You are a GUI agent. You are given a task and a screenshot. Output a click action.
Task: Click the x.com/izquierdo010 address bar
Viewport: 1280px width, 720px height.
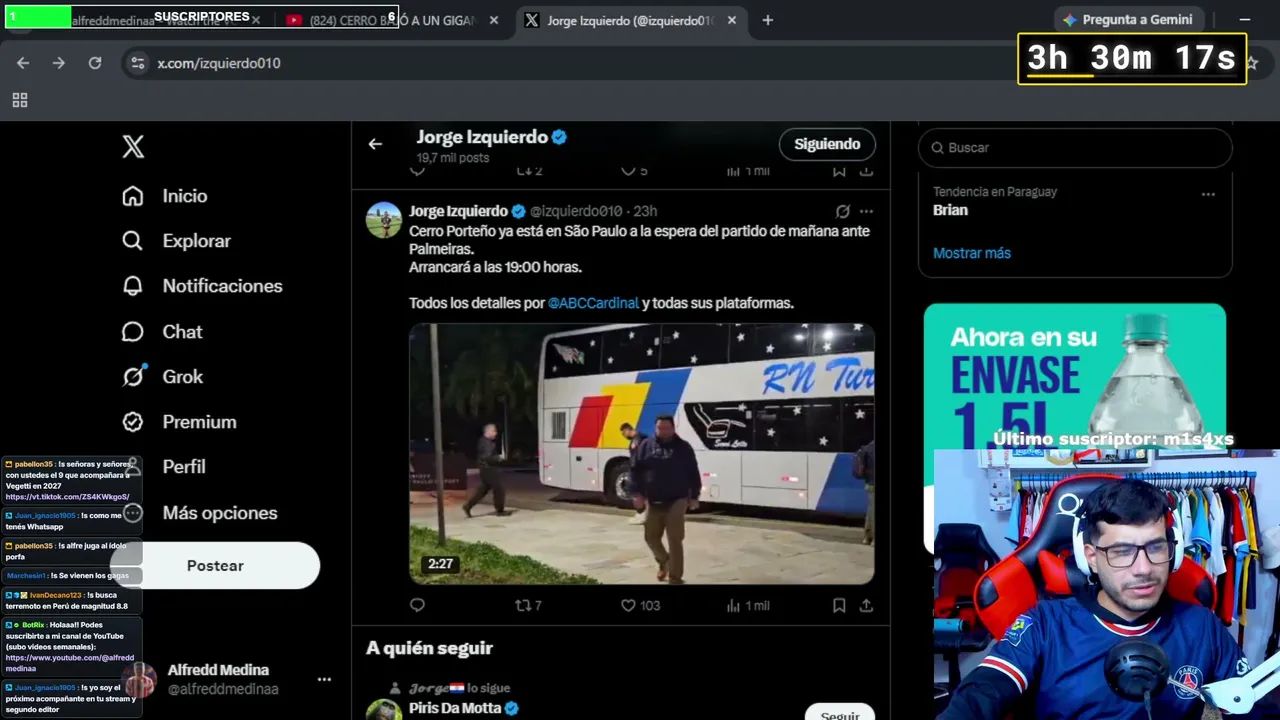218,63
